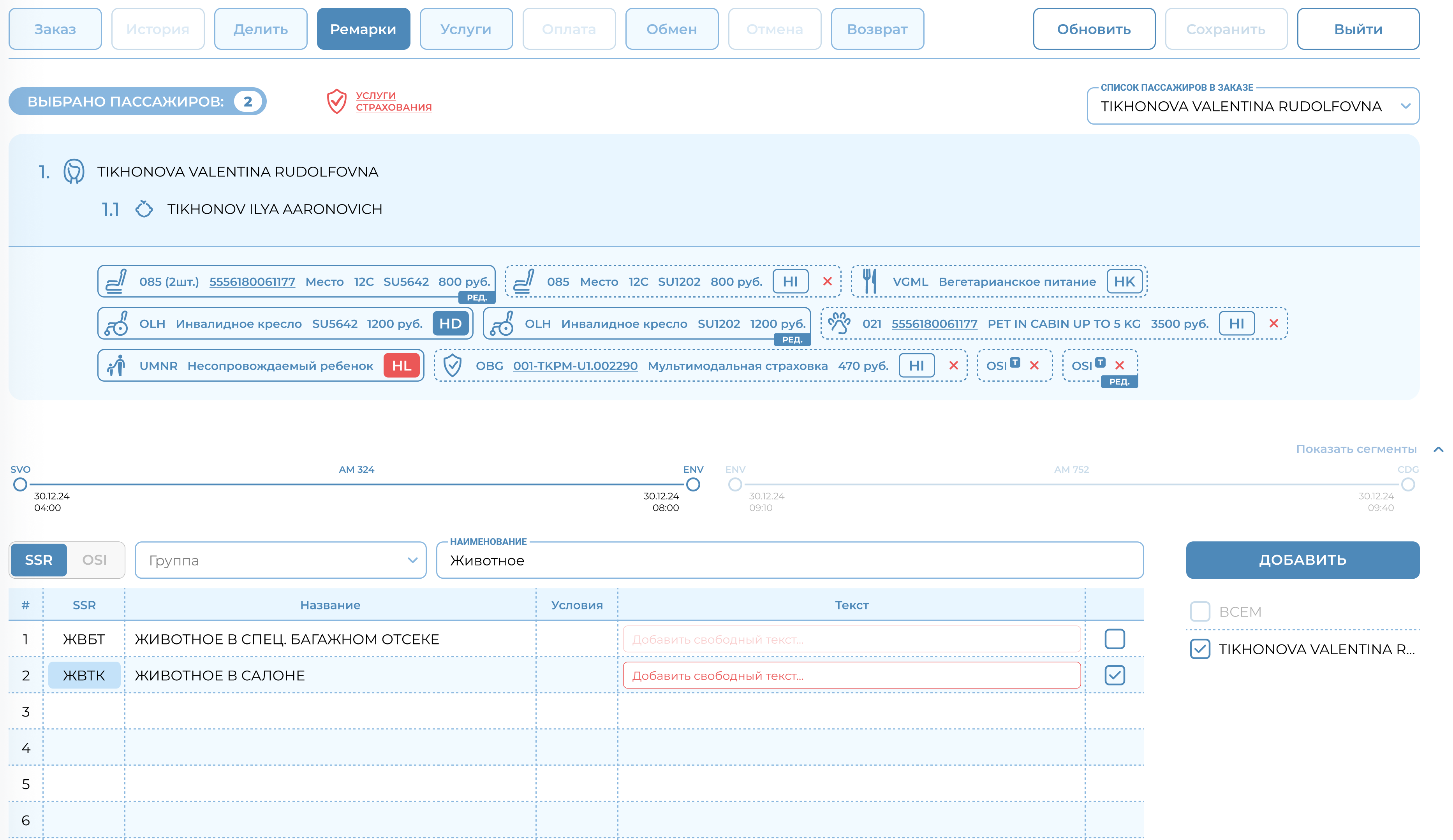Uncheck the ЖВТК row checkbox
Viewport: 1453px width, 840px height.
pyautogui.click(x=1115, y=675)
